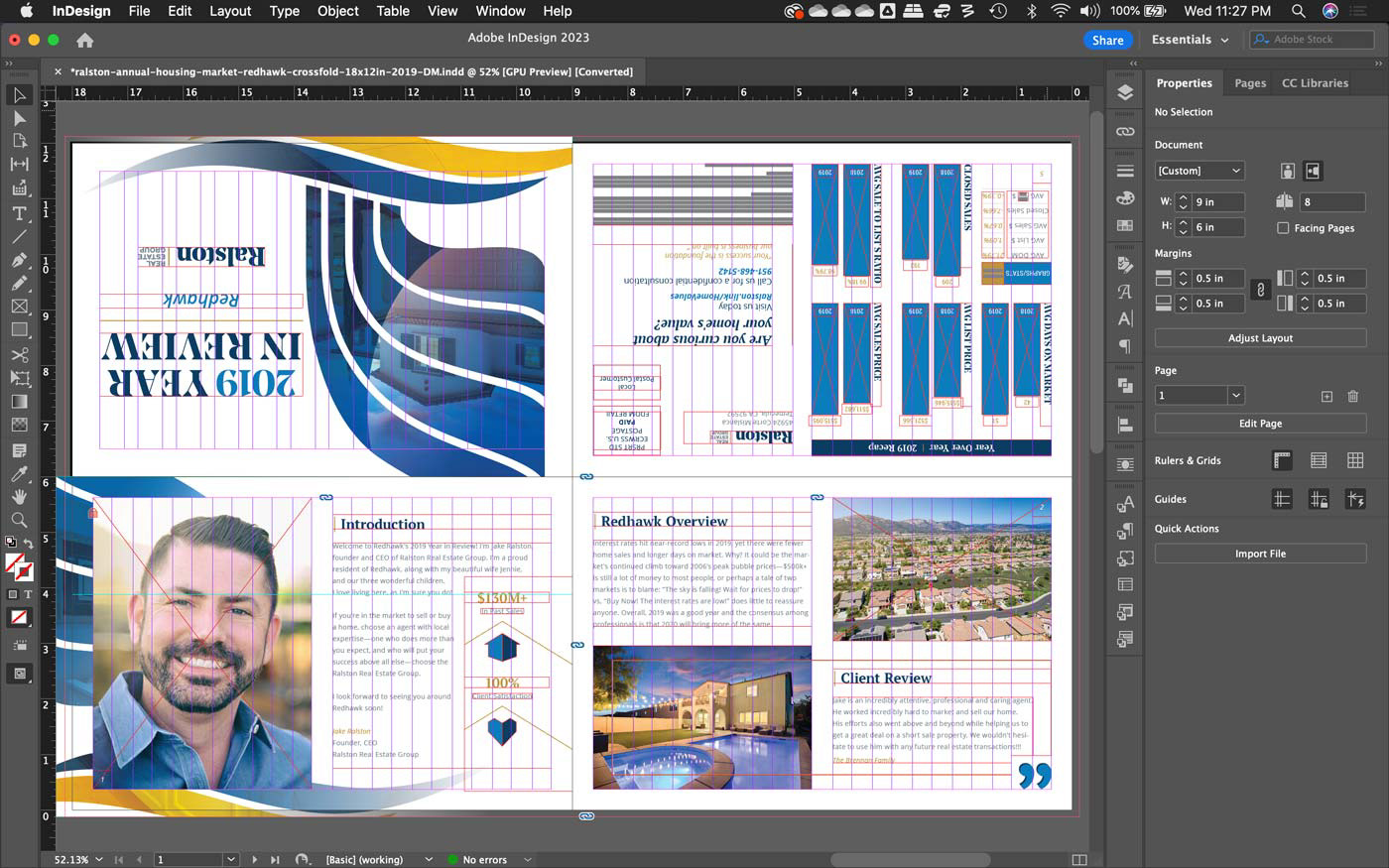
Task: Toggle Show Guides button
Action: (1282, 500)
